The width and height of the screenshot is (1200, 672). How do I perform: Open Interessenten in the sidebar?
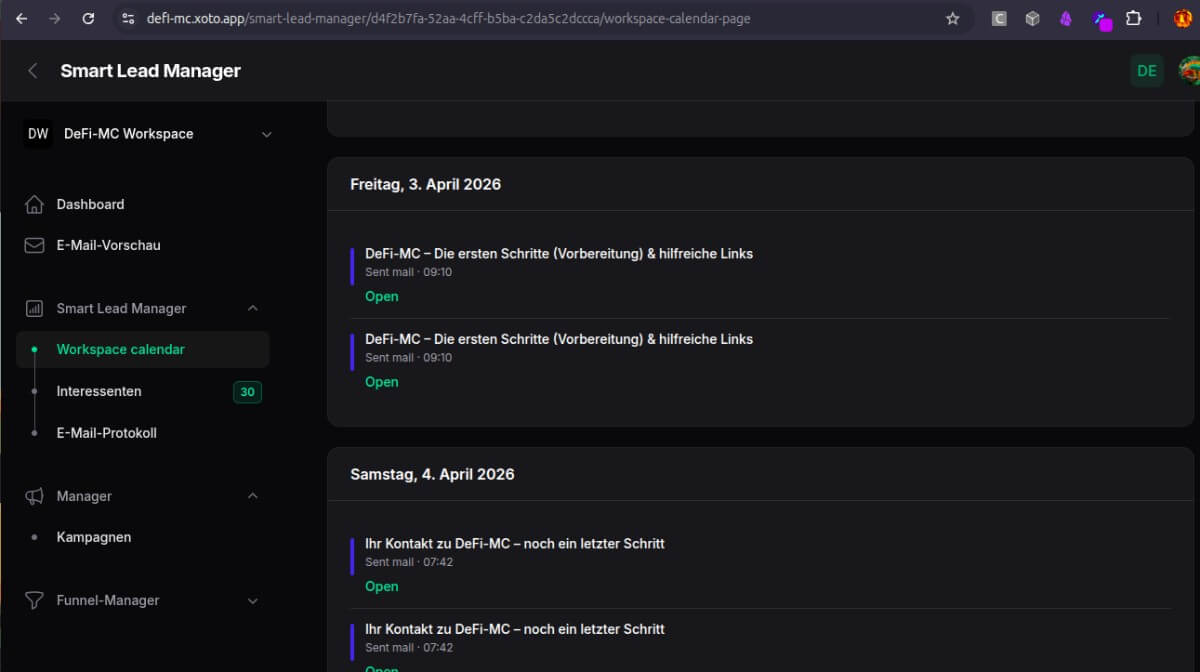[99, 391]
